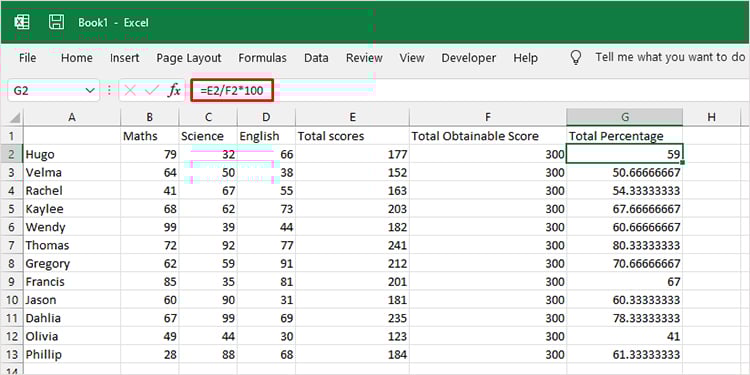Click Select All corner triangle
The image size is (750, 375).
[15, 118]
